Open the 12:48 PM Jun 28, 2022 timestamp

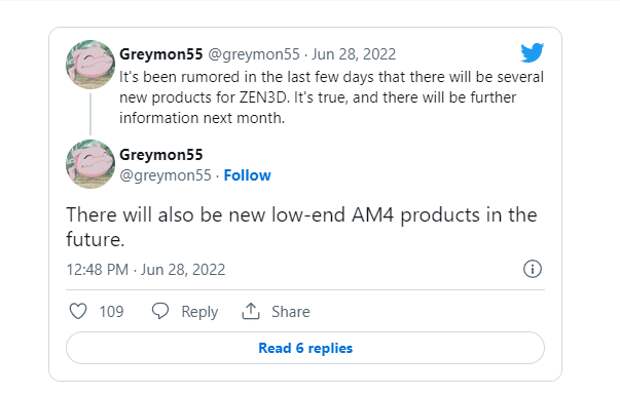[x=146, y=270]
